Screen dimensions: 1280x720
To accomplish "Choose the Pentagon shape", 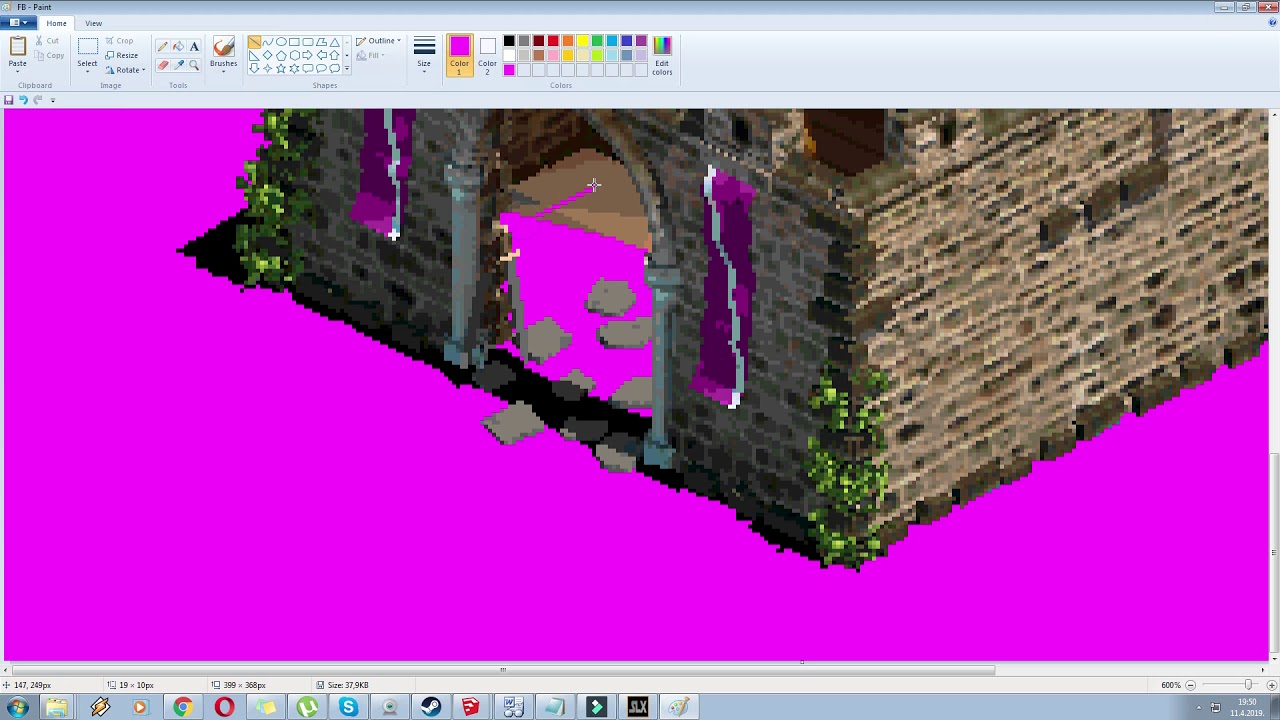I will (281, 55).
